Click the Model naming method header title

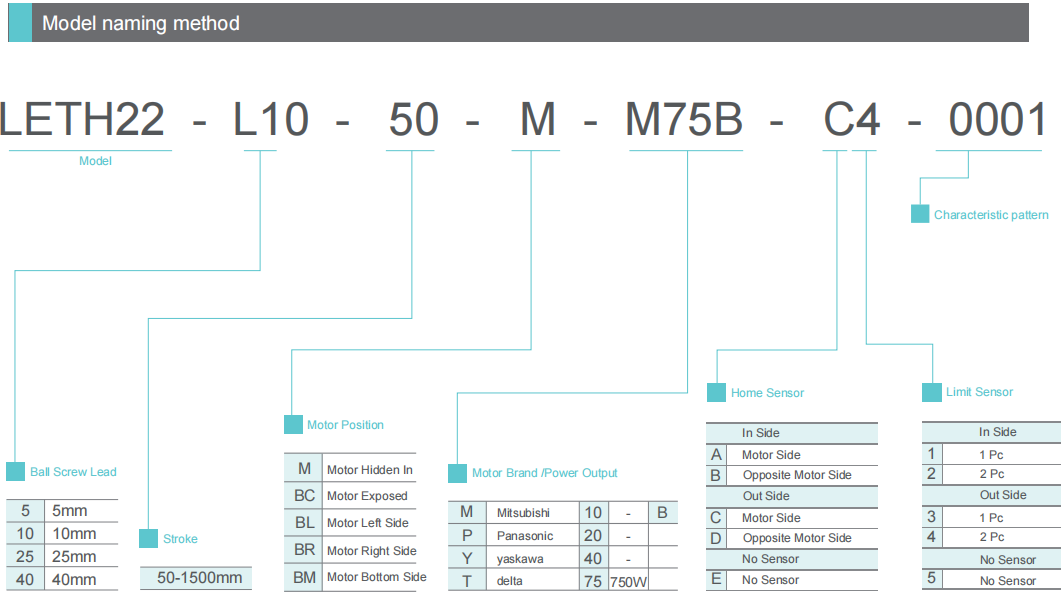coord(141,23)
